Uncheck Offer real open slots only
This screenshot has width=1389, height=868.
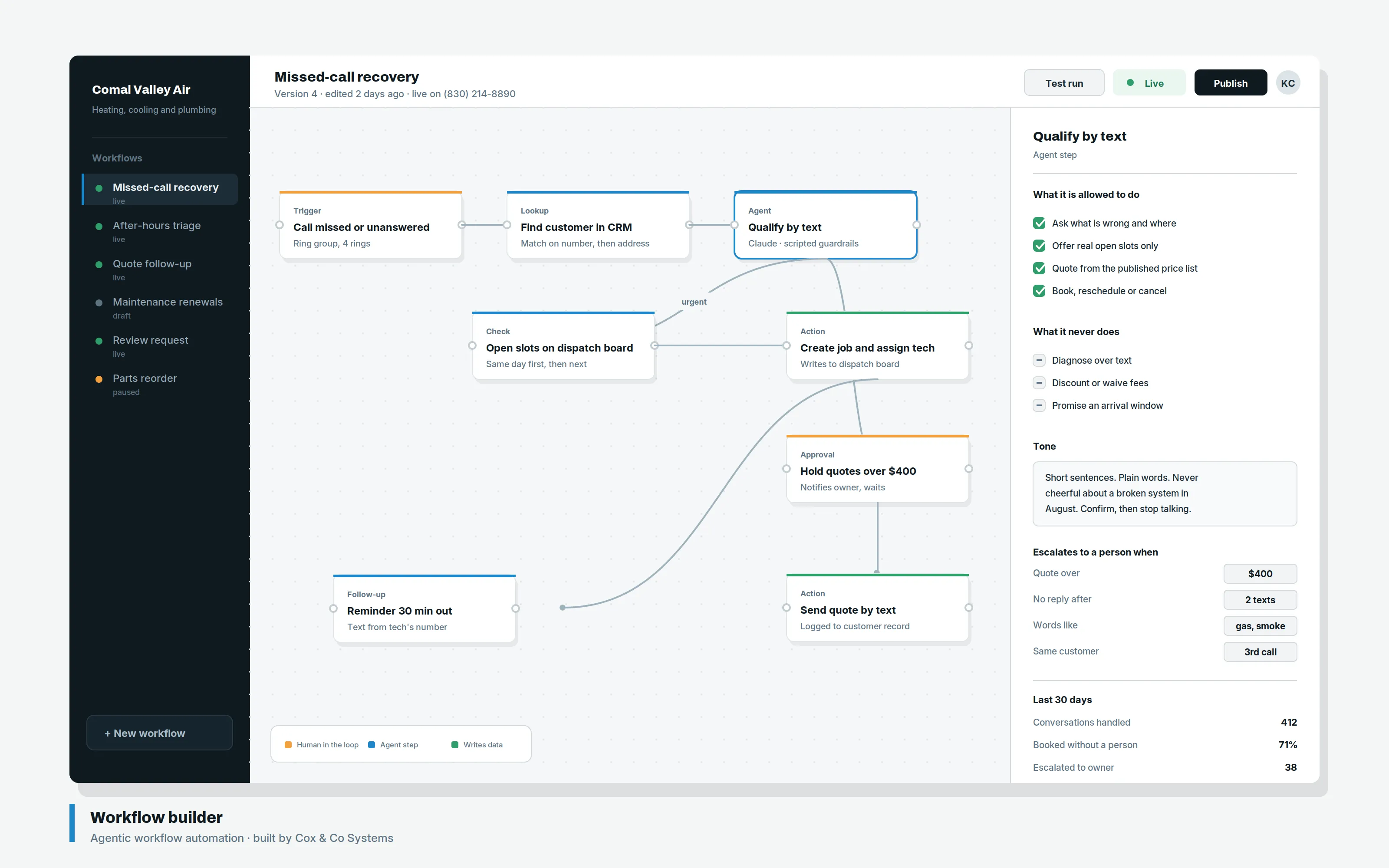pyautogui.click(x=1039, y=246)
